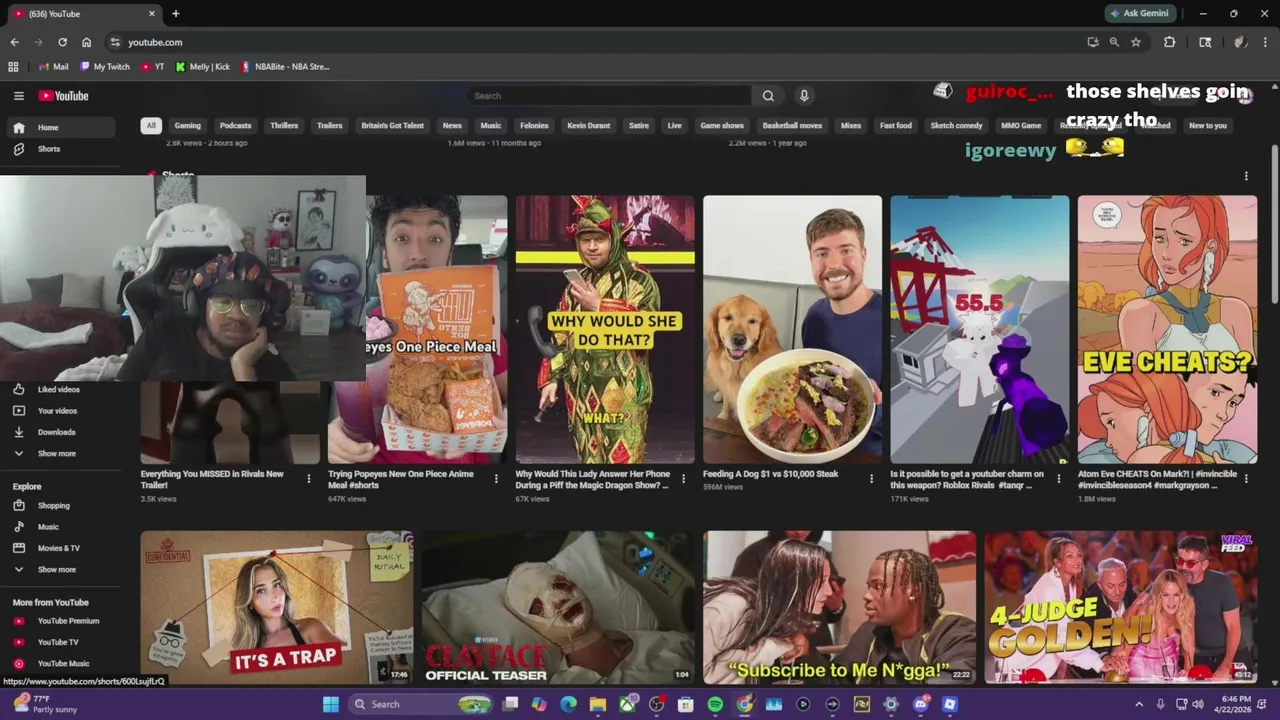Select the Podcasts filter chip
The height and width of the screenshot is (720, 1280).
tap(236, 126)
